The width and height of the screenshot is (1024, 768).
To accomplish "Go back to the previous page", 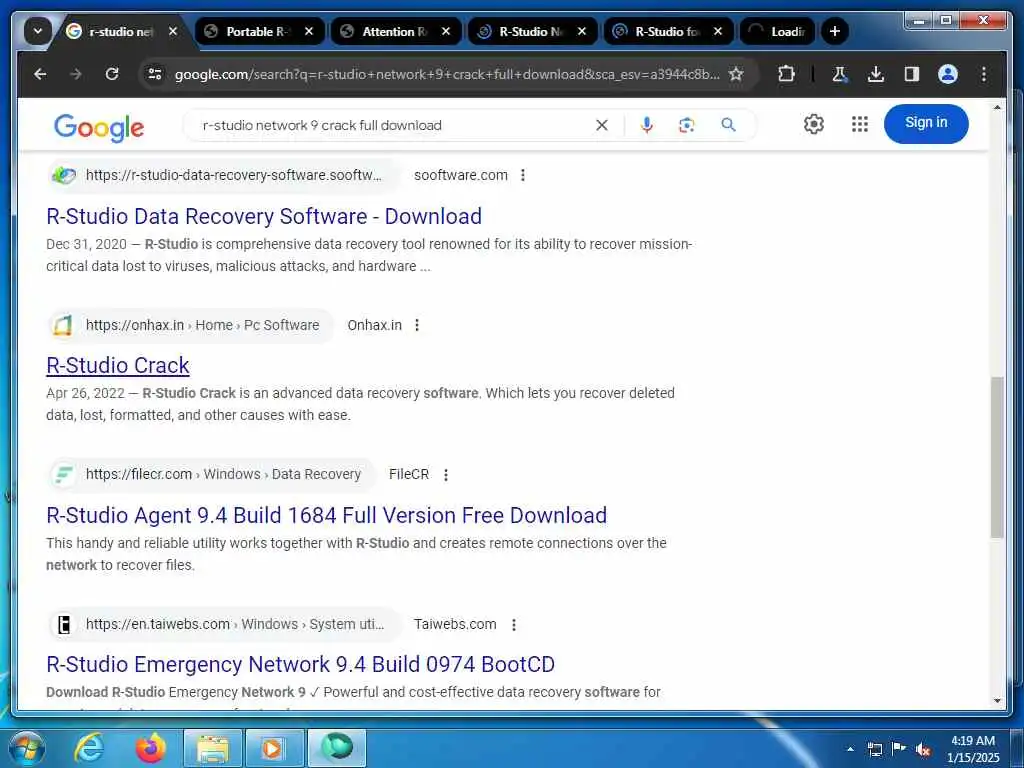I will pyautogui.click(x=40, y=74).
